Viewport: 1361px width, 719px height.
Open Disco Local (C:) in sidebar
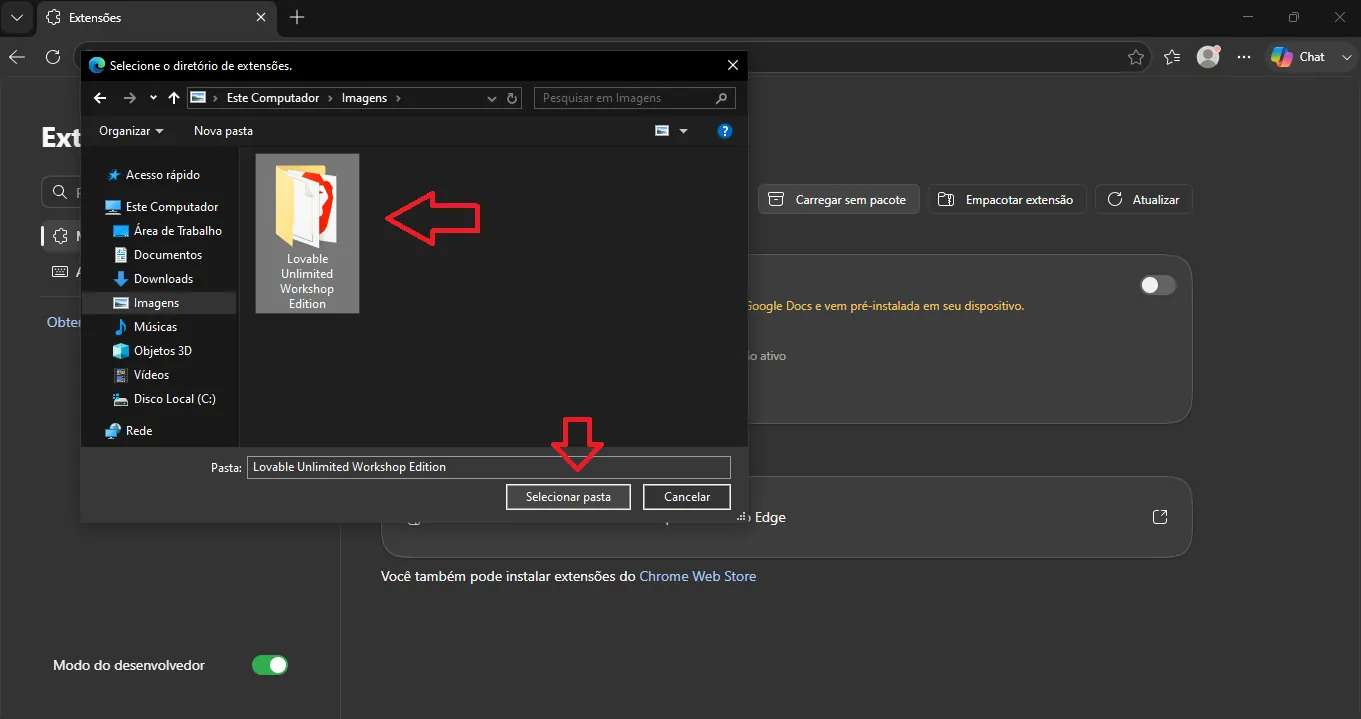174,399
